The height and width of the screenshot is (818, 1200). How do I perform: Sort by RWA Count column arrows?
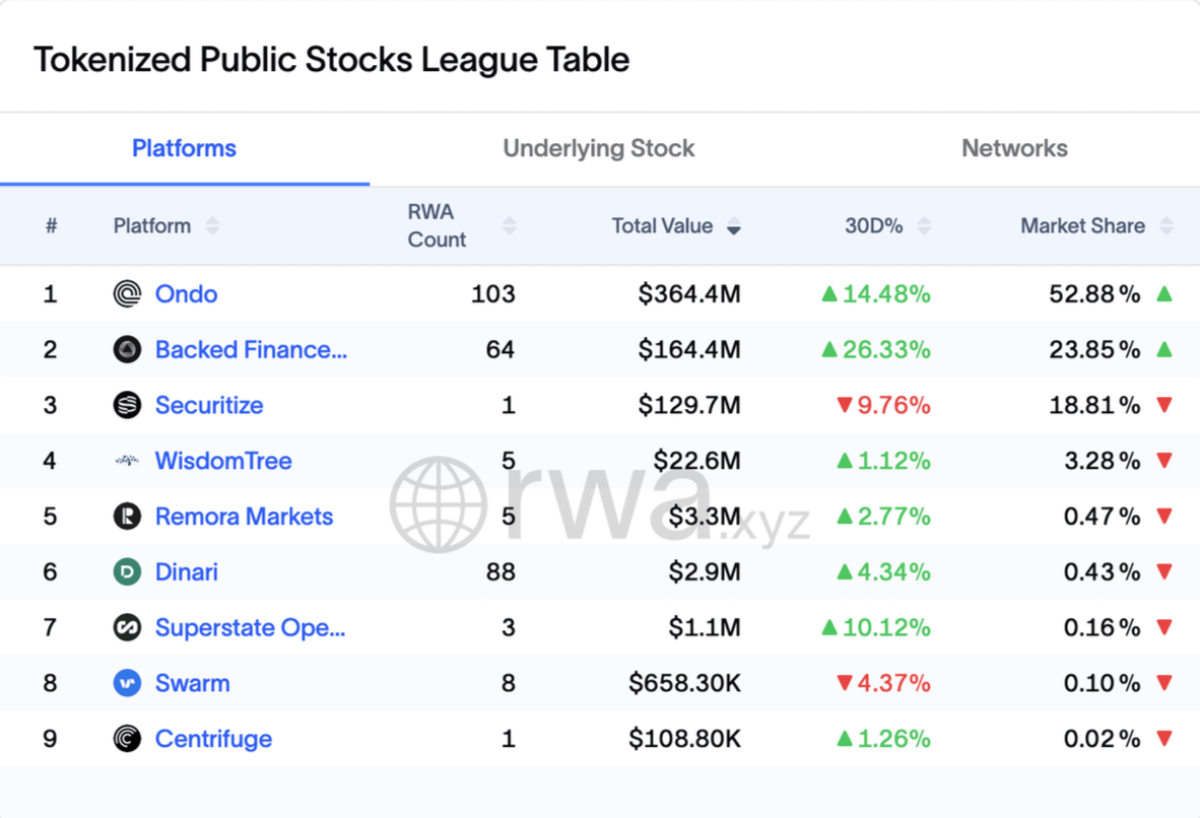[510, 226]
